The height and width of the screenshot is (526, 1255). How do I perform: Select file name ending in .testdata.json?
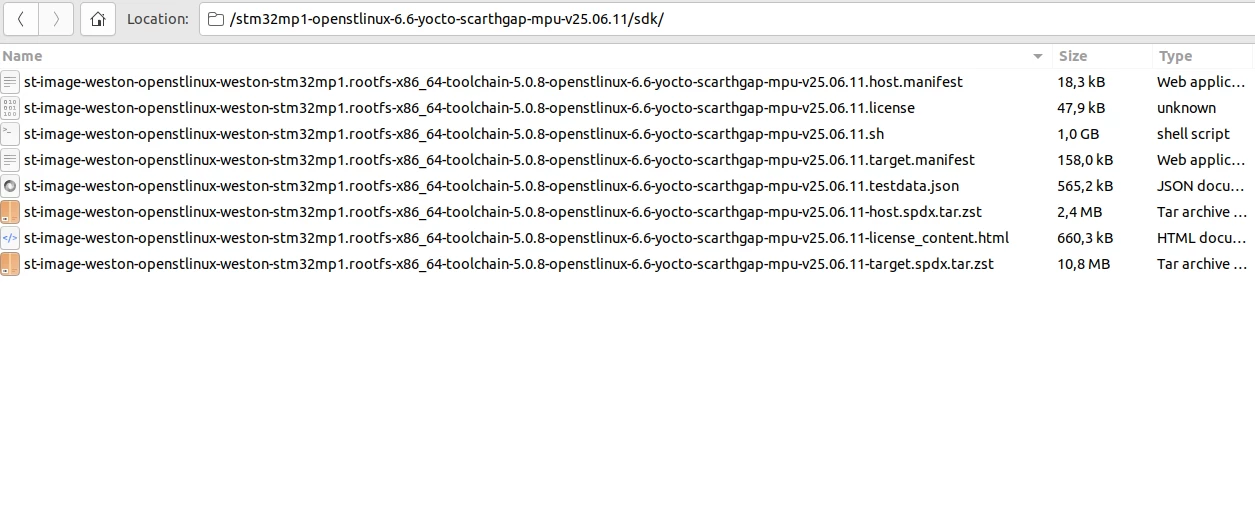(491, 186)
